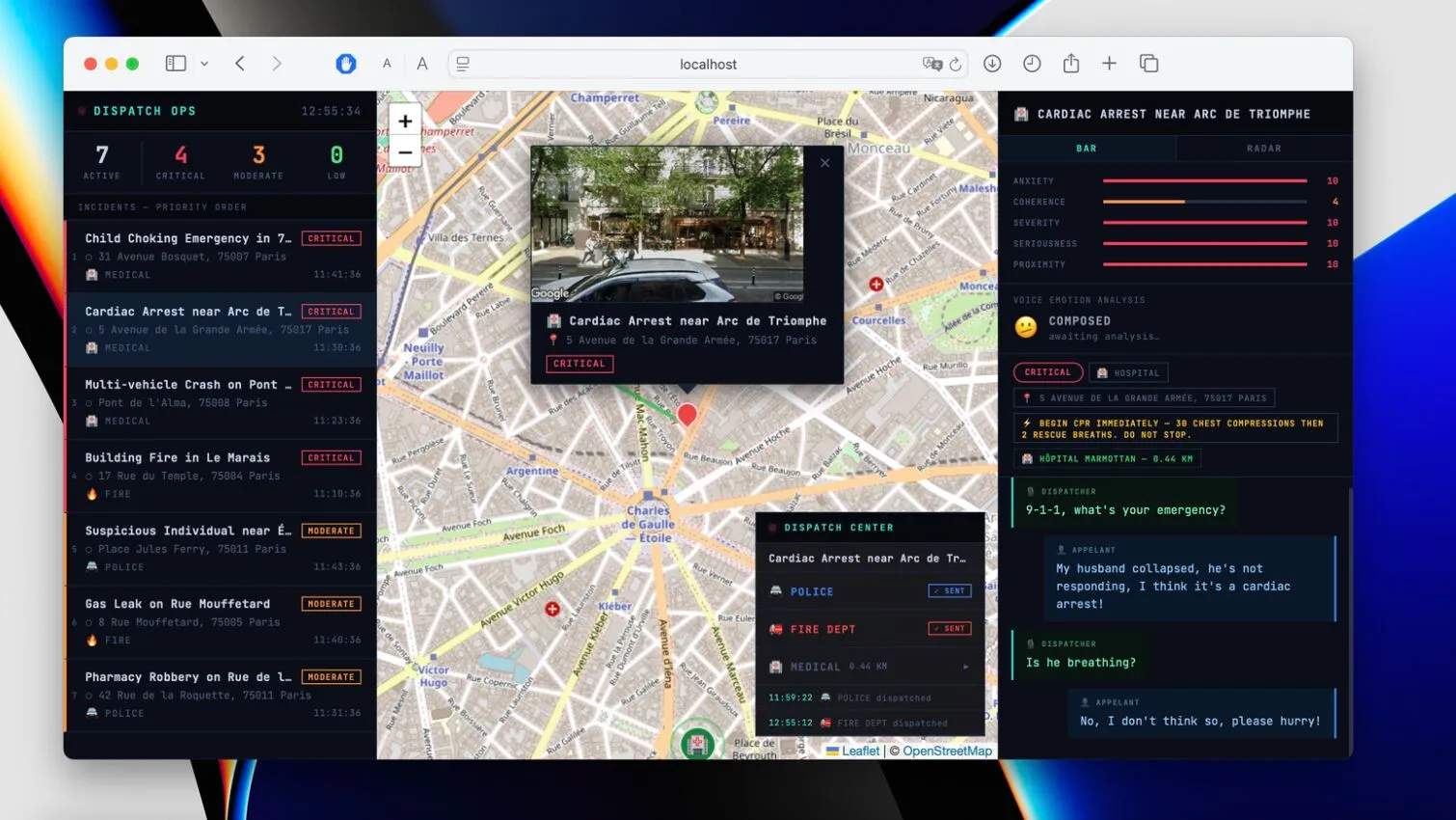The height and width of the screenshot is (820, 1456).
Task: Click MODERATE badge on Gas Leak row
Action: coord(331,604)
